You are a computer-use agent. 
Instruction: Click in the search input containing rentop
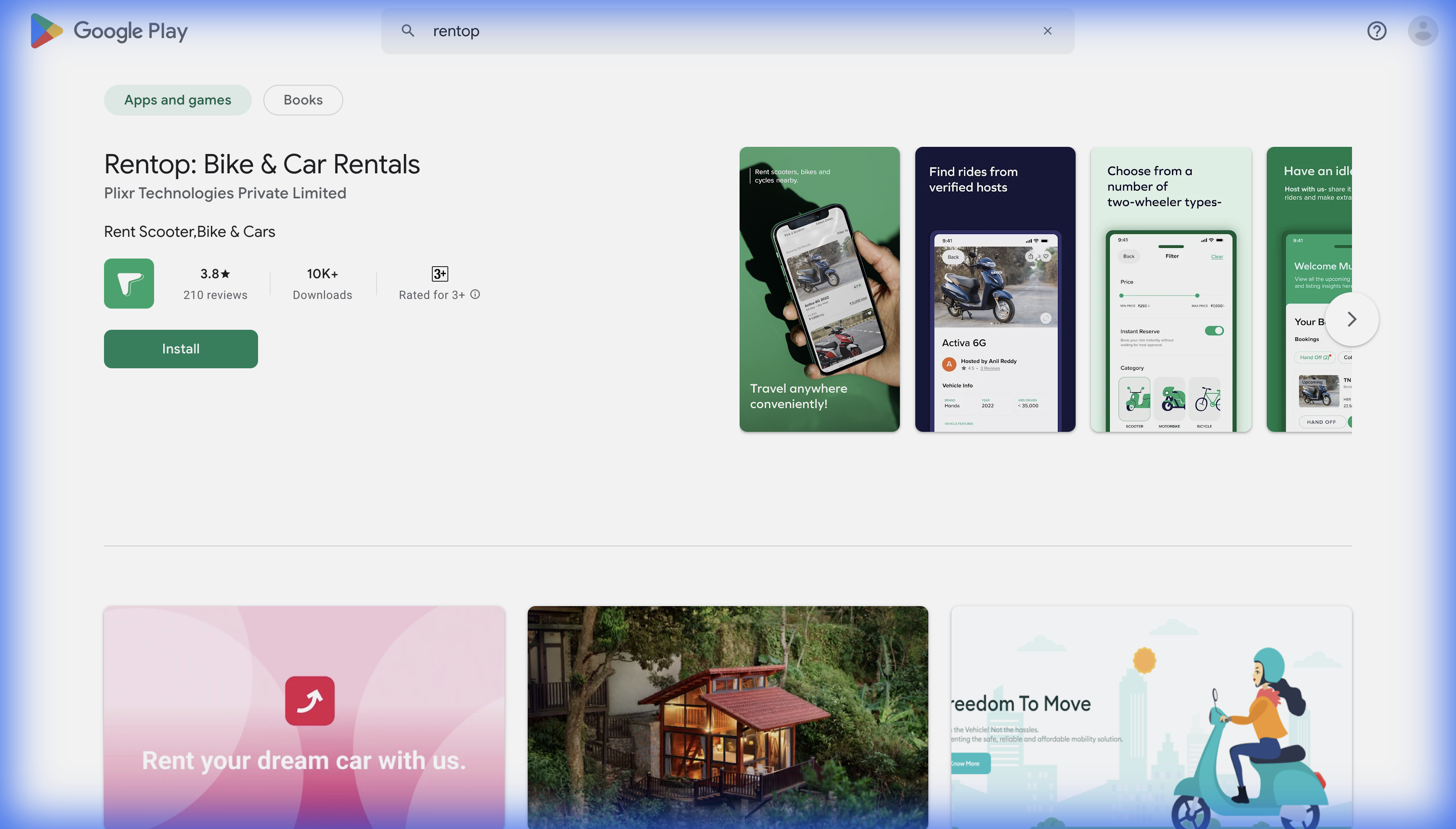(x=683, y=31)
